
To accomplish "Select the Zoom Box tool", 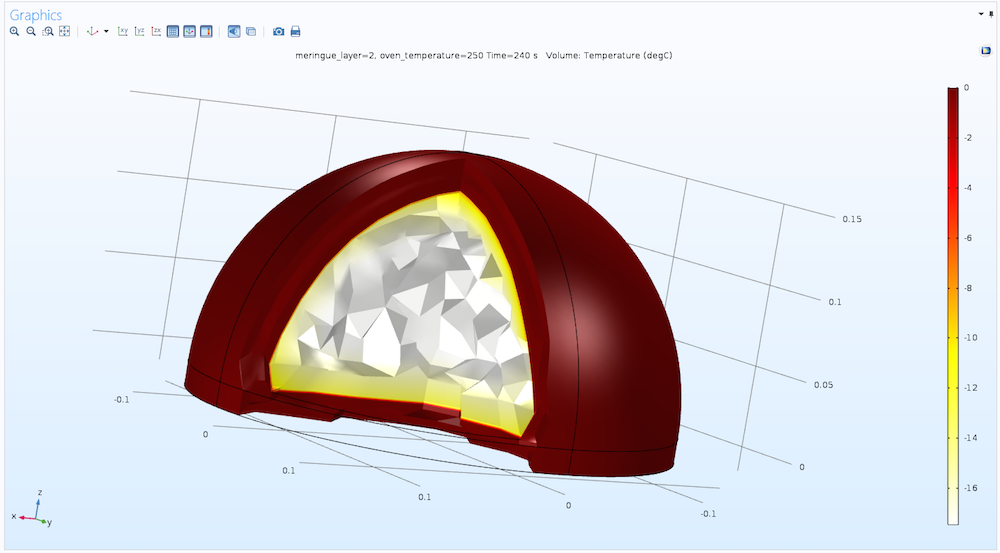I will 48,31.
